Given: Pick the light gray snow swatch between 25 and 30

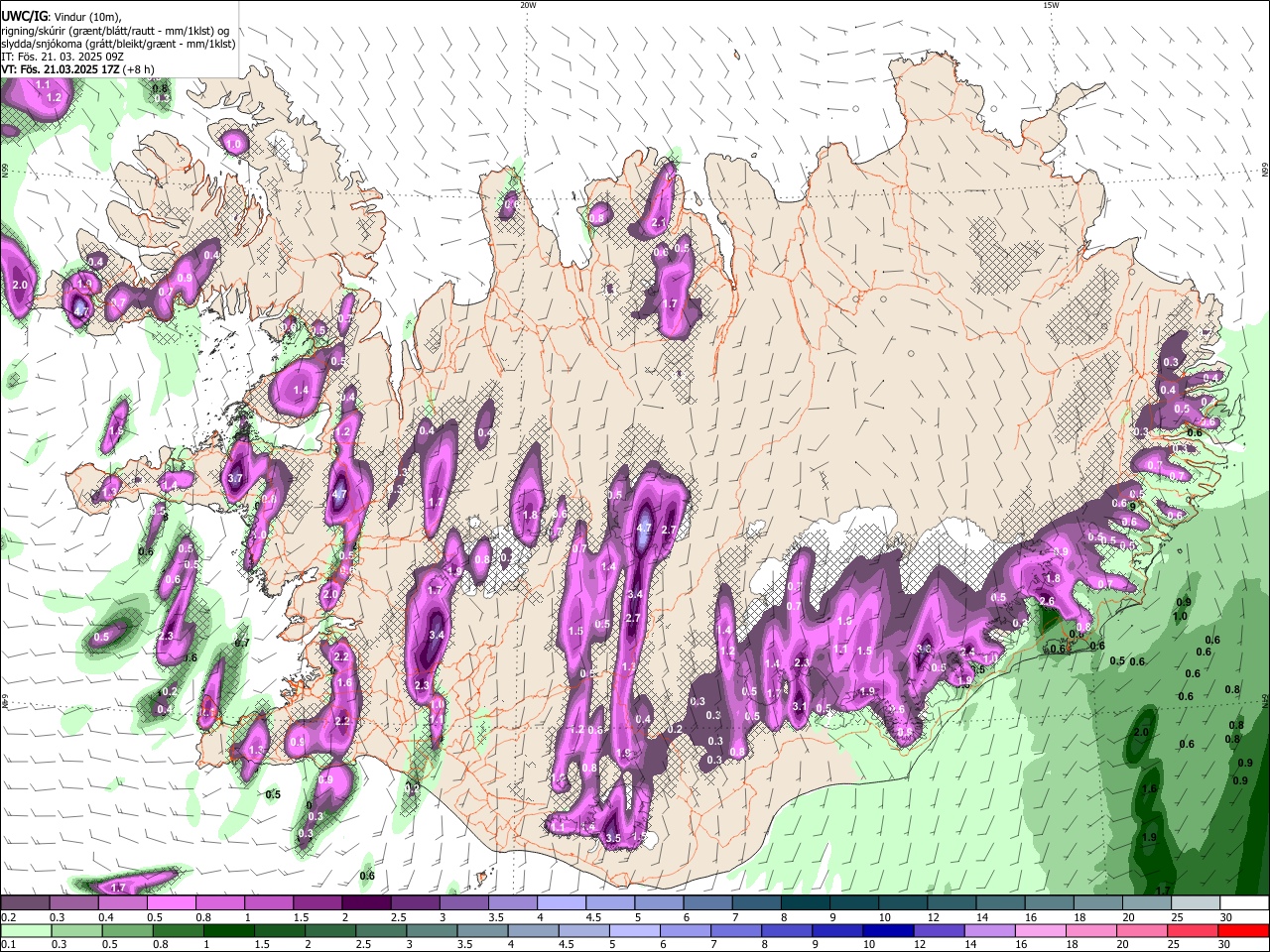Looking at the screenshot, I should pyautogui.click(x=1197, y=903).
